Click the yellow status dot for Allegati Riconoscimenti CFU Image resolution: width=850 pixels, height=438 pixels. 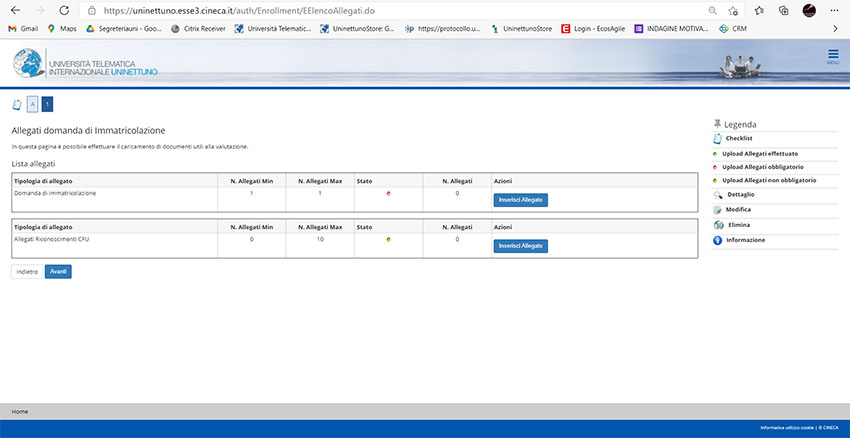tap(388, 240)
